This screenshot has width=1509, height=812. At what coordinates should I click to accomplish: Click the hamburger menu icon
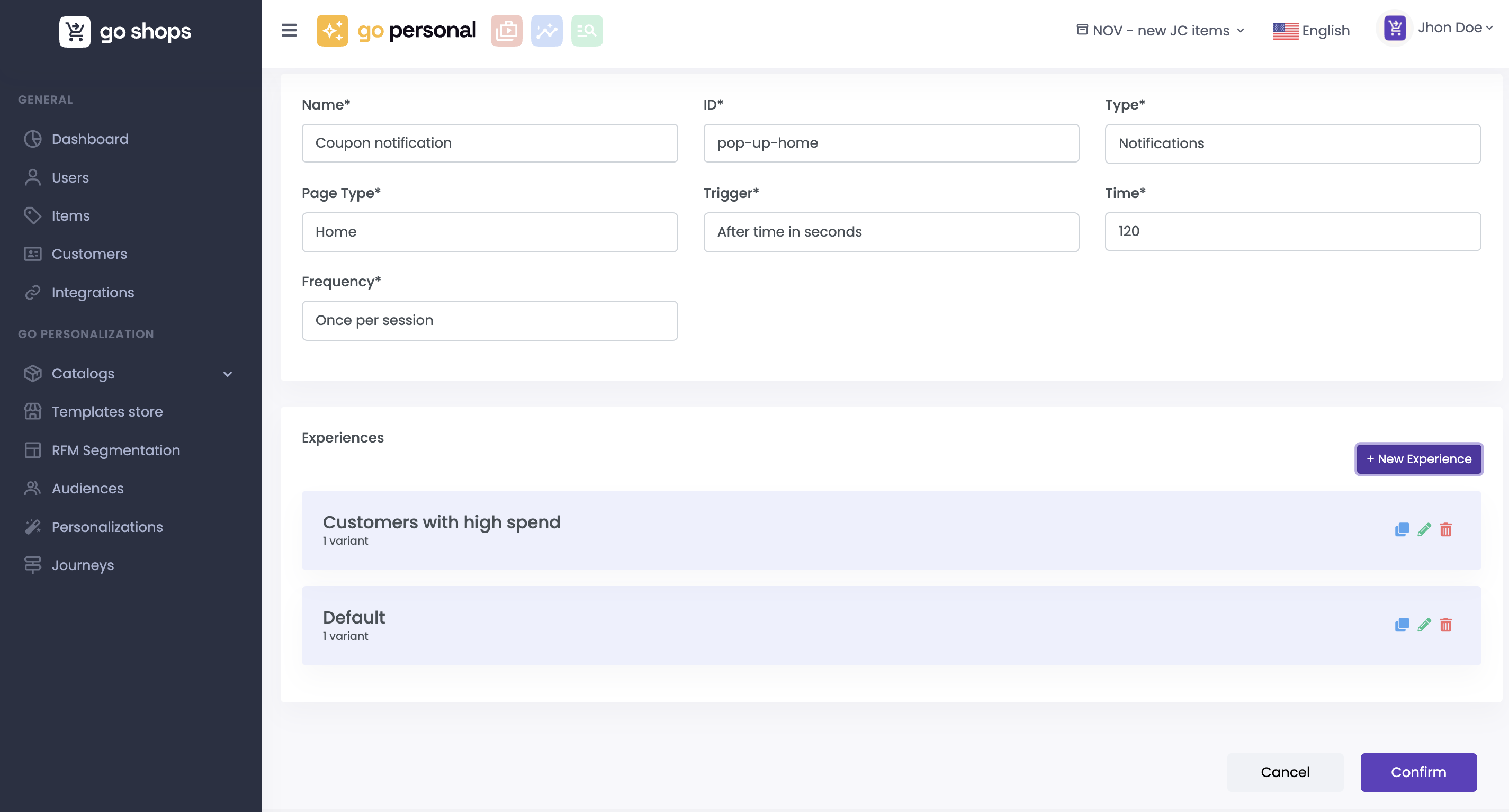[x=289, y=31]
